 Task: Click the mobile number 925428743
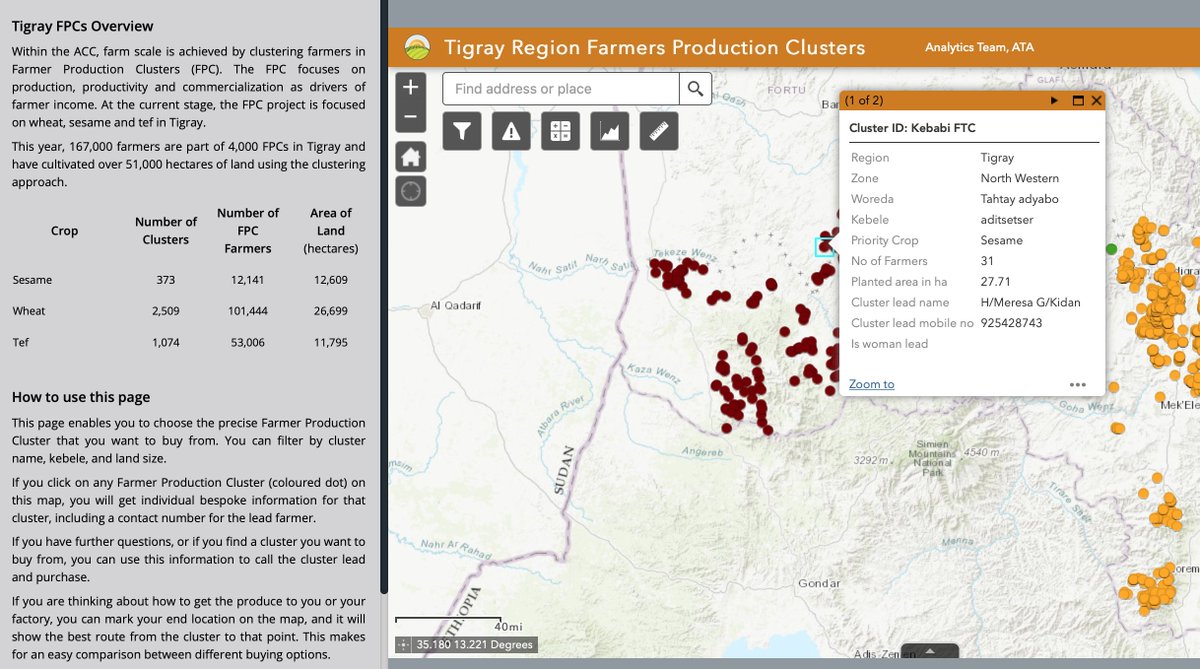pos(1011,323)
